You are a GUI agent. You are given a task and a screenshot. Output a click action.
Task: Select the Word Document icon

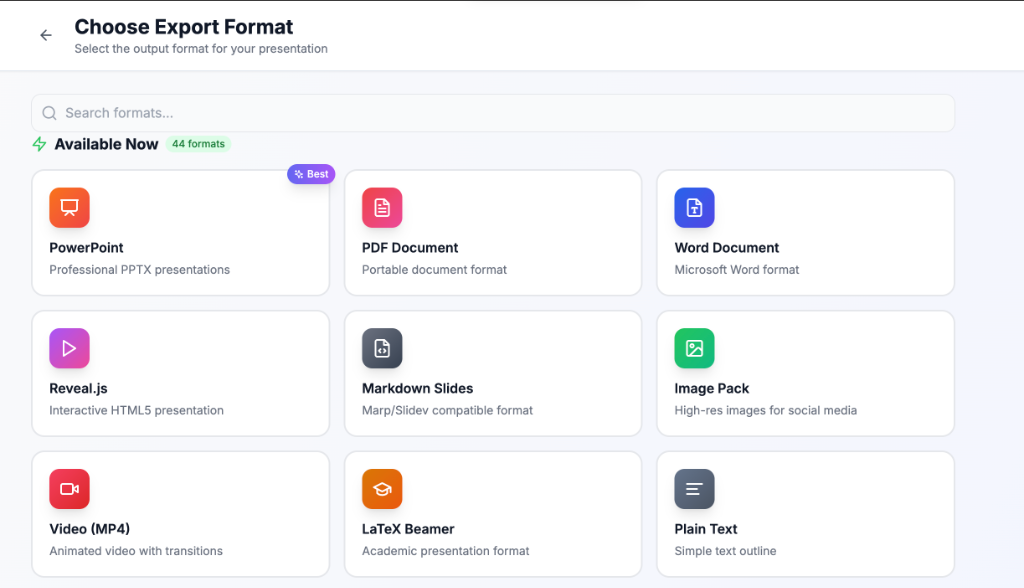coord(694,207)
